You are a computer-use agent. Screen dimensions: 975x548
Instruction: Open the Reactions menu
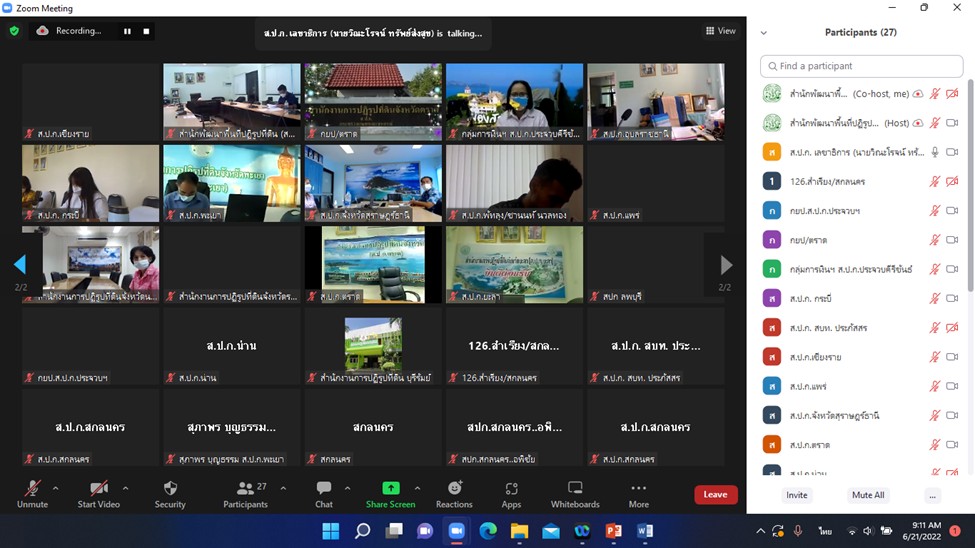[454, 489]
